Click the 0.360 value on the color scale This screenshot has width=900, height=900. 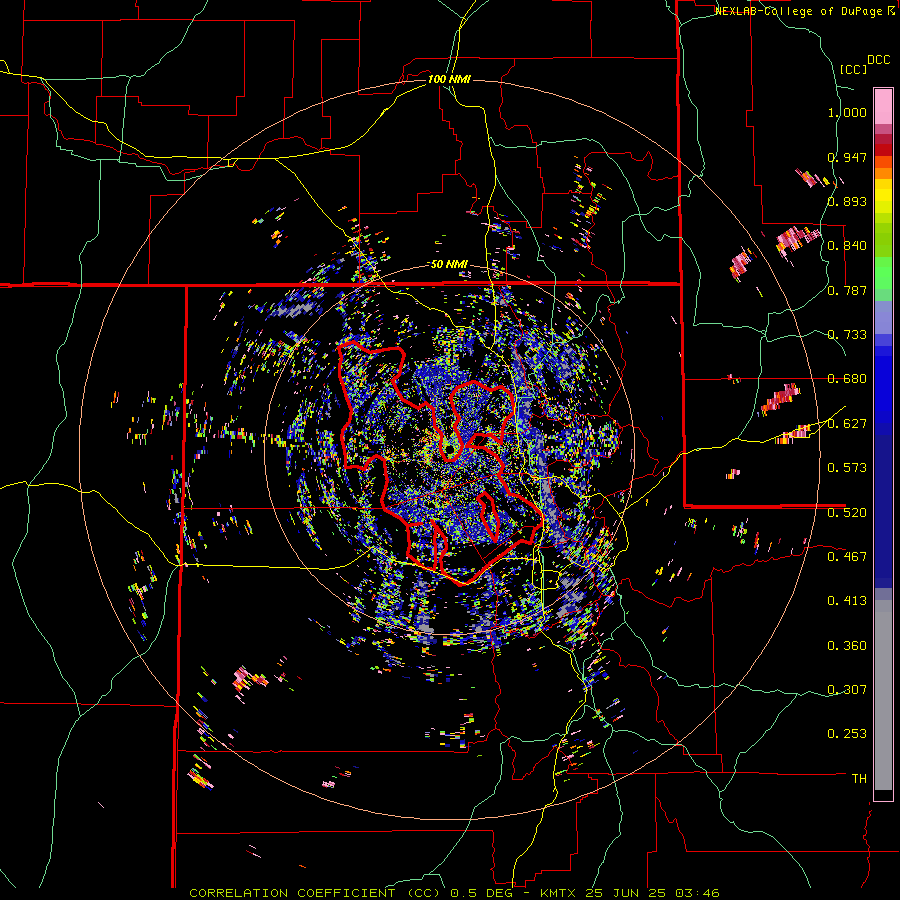[847, 646]
